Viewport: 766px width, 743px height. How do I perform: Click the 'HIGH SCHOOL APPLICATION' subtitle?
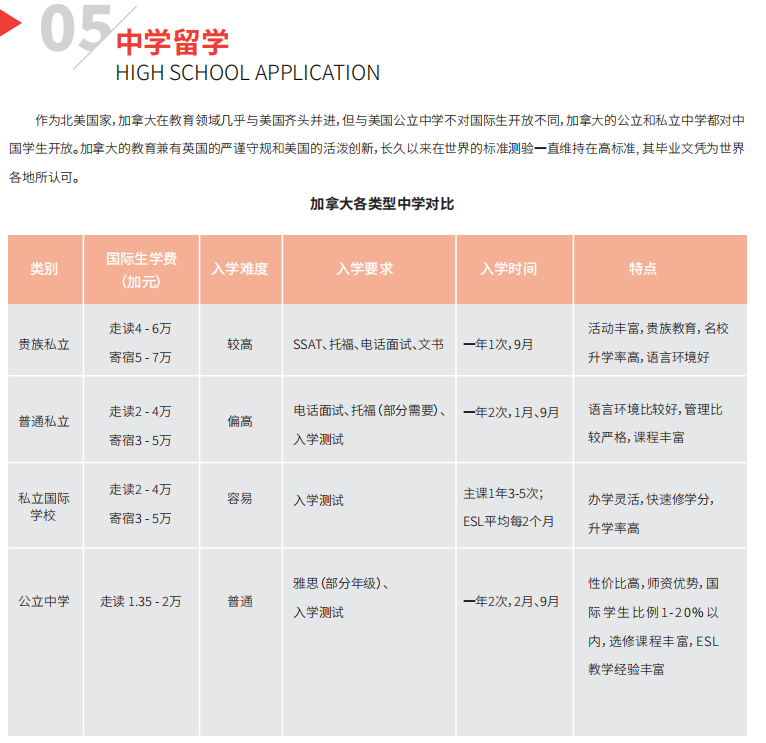coord(248,73)
